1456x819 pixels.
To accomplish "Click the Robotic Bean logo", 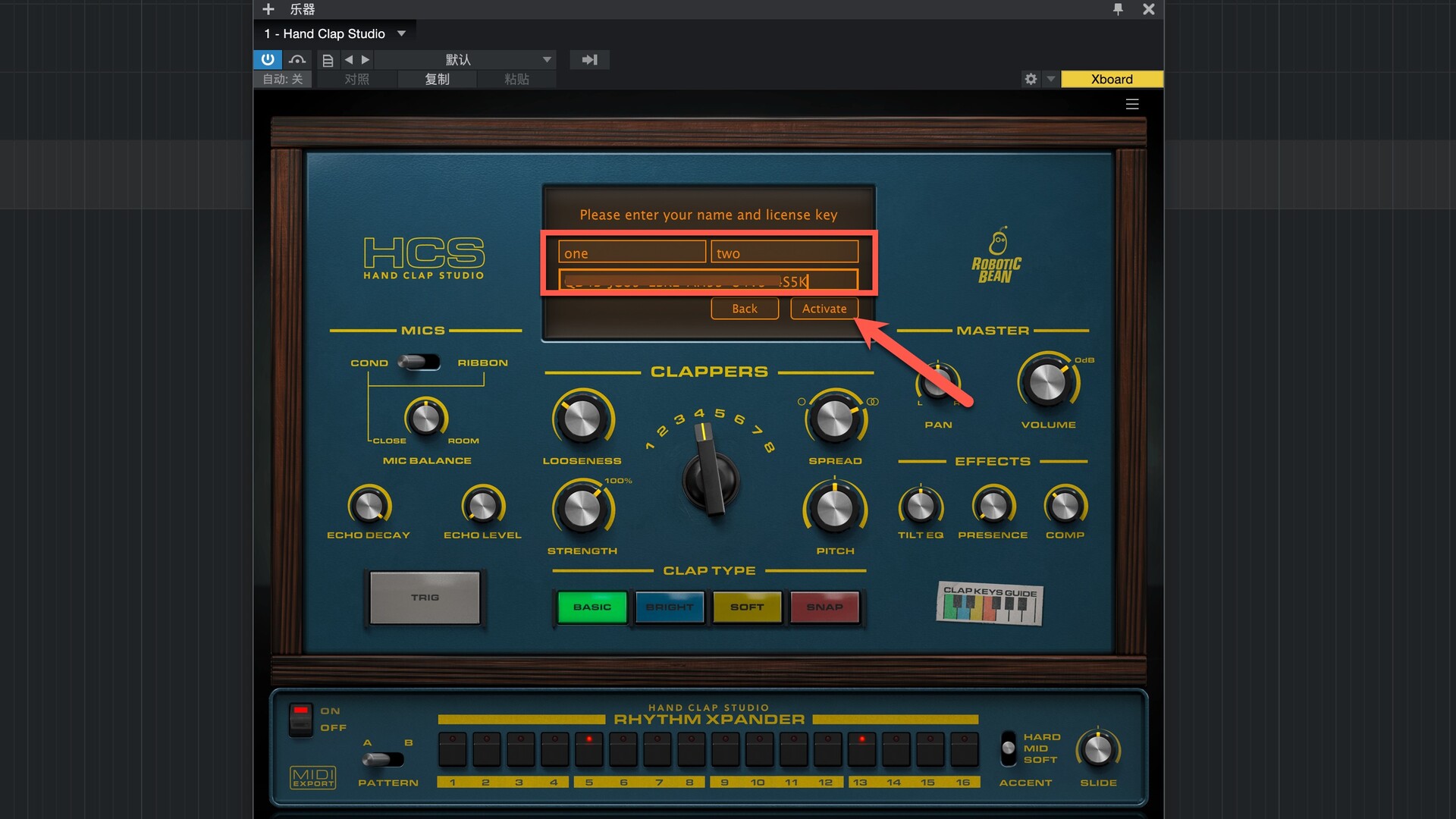I will (x=996, y=256).
